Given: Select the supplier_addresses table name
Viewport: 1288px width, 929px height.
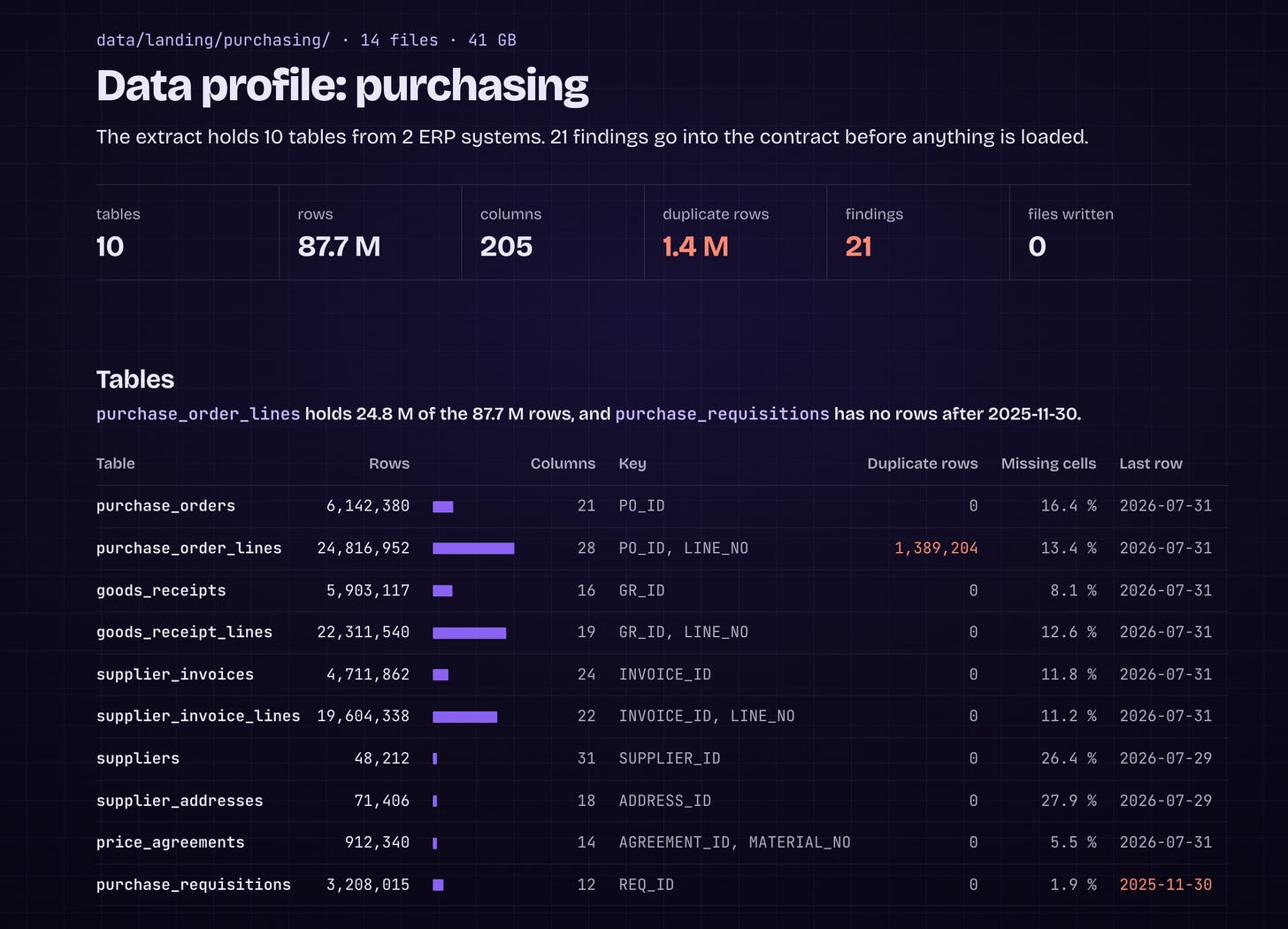Looking at the screenshot, I should (180, 801).
